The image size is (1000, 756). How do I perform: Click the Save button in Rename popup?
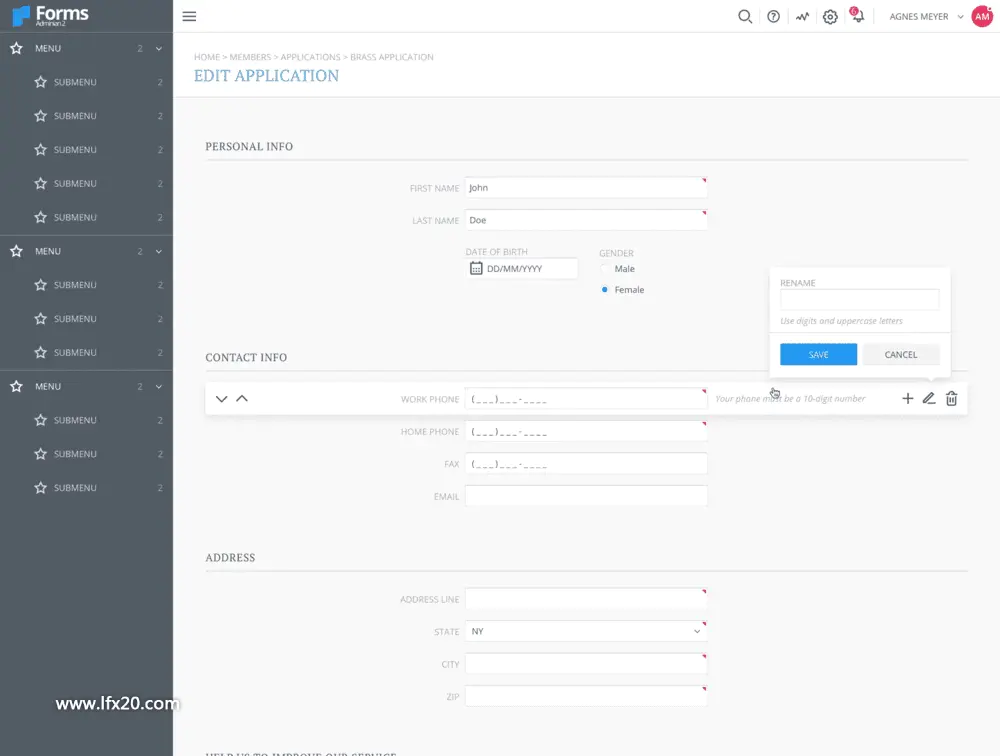click(818, 355)
